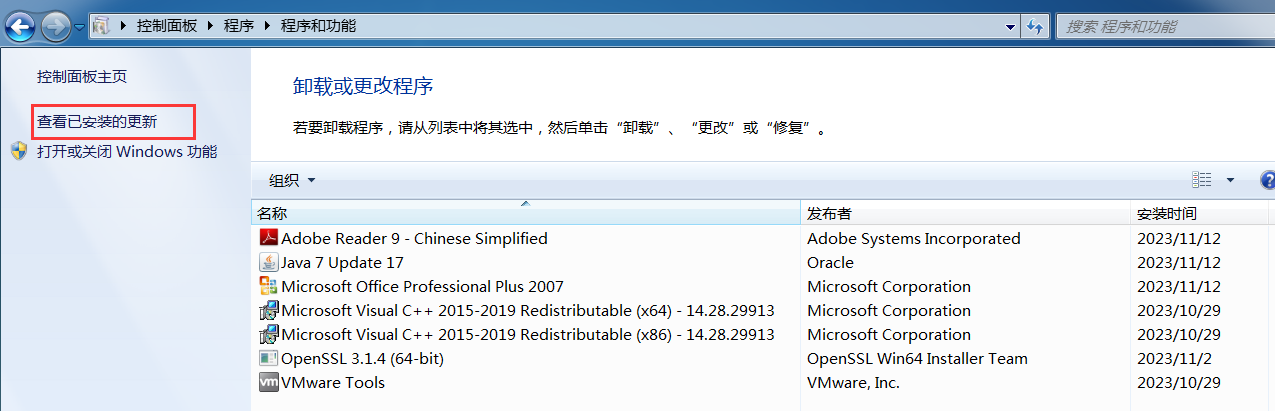Select Visual C++ 2015-2019 Redistributable (x86)

coord(528,334)
